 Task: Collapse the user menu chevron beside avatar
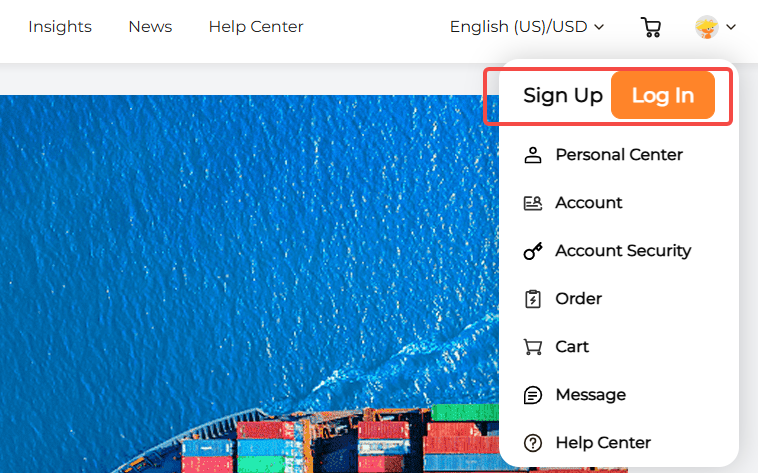pos(731,27)
